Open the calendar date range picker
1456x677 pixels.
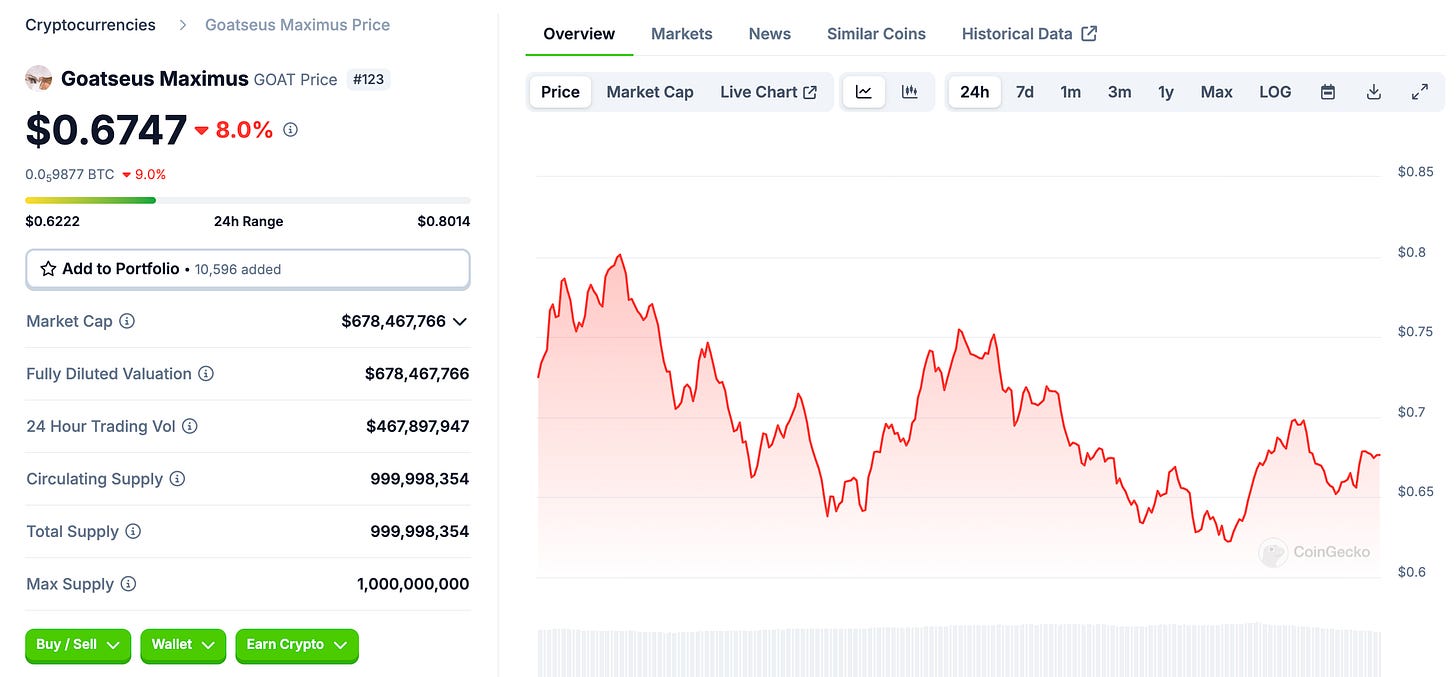[x=1328, y=92]
